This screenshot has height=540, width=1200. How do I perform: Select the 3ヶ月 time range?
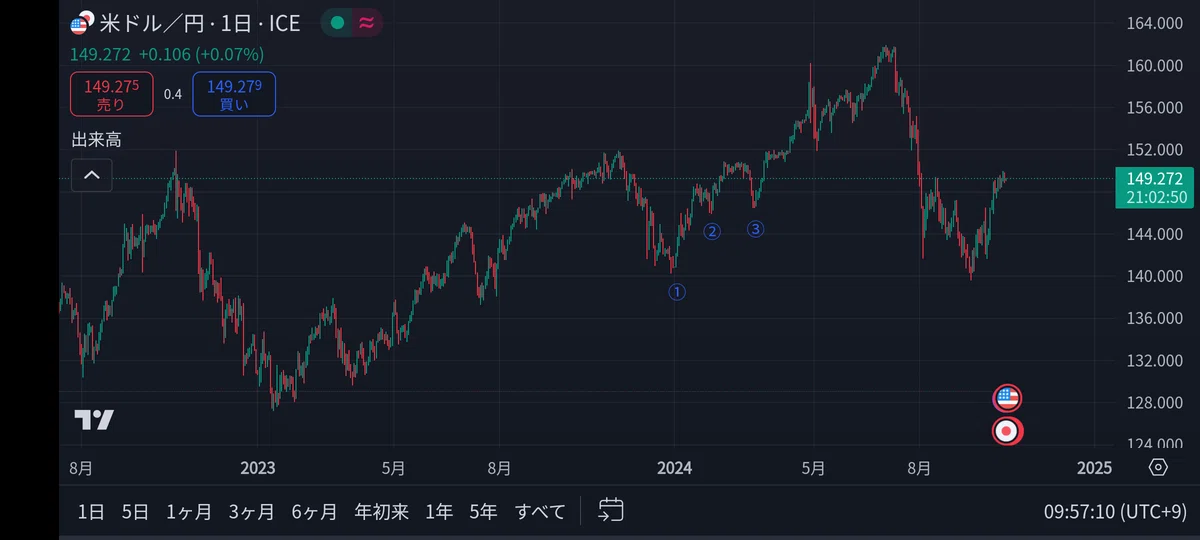(x=251, y=512)
